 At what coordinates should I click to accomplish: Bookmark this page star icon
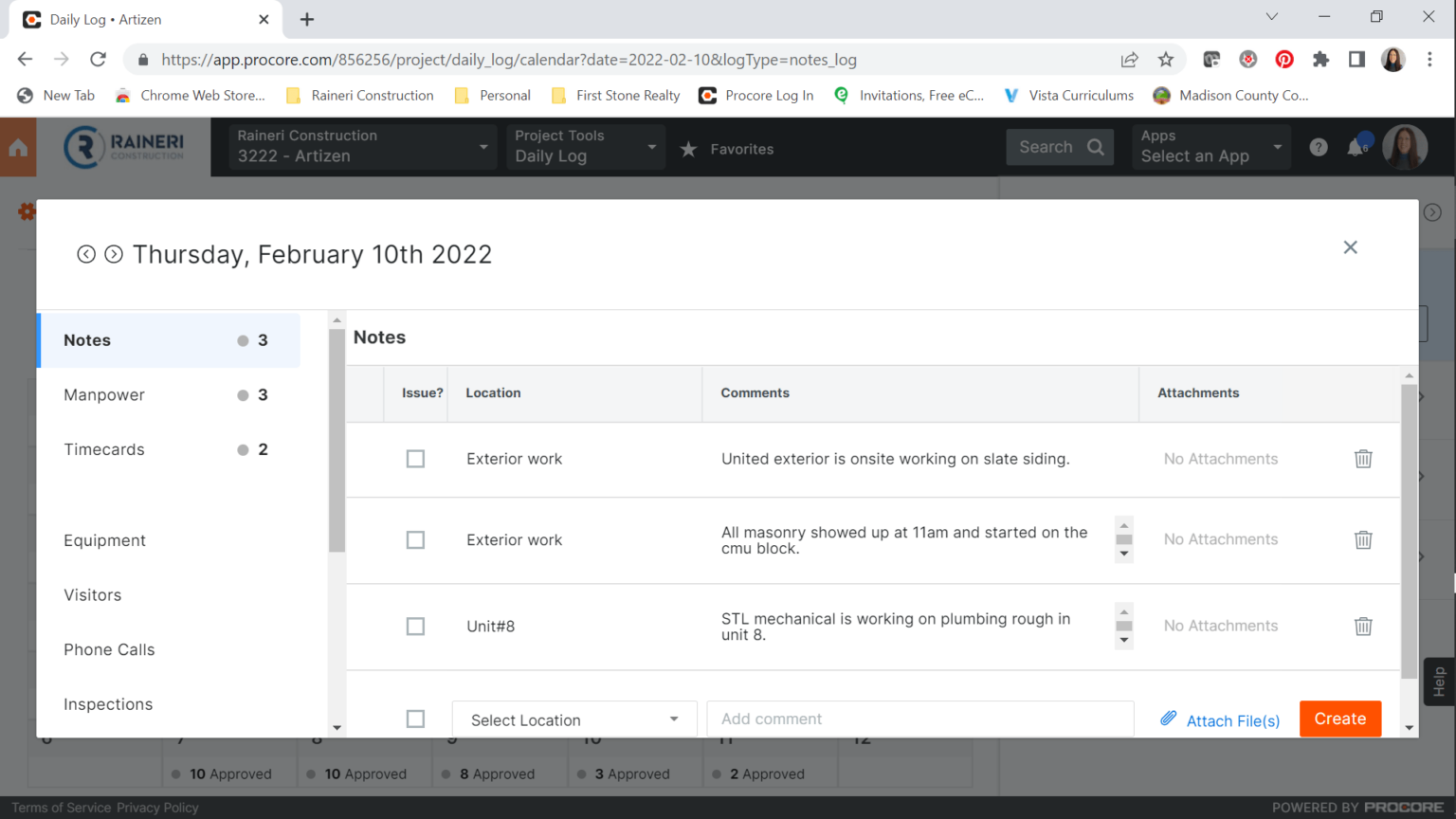click(1166, 59)
